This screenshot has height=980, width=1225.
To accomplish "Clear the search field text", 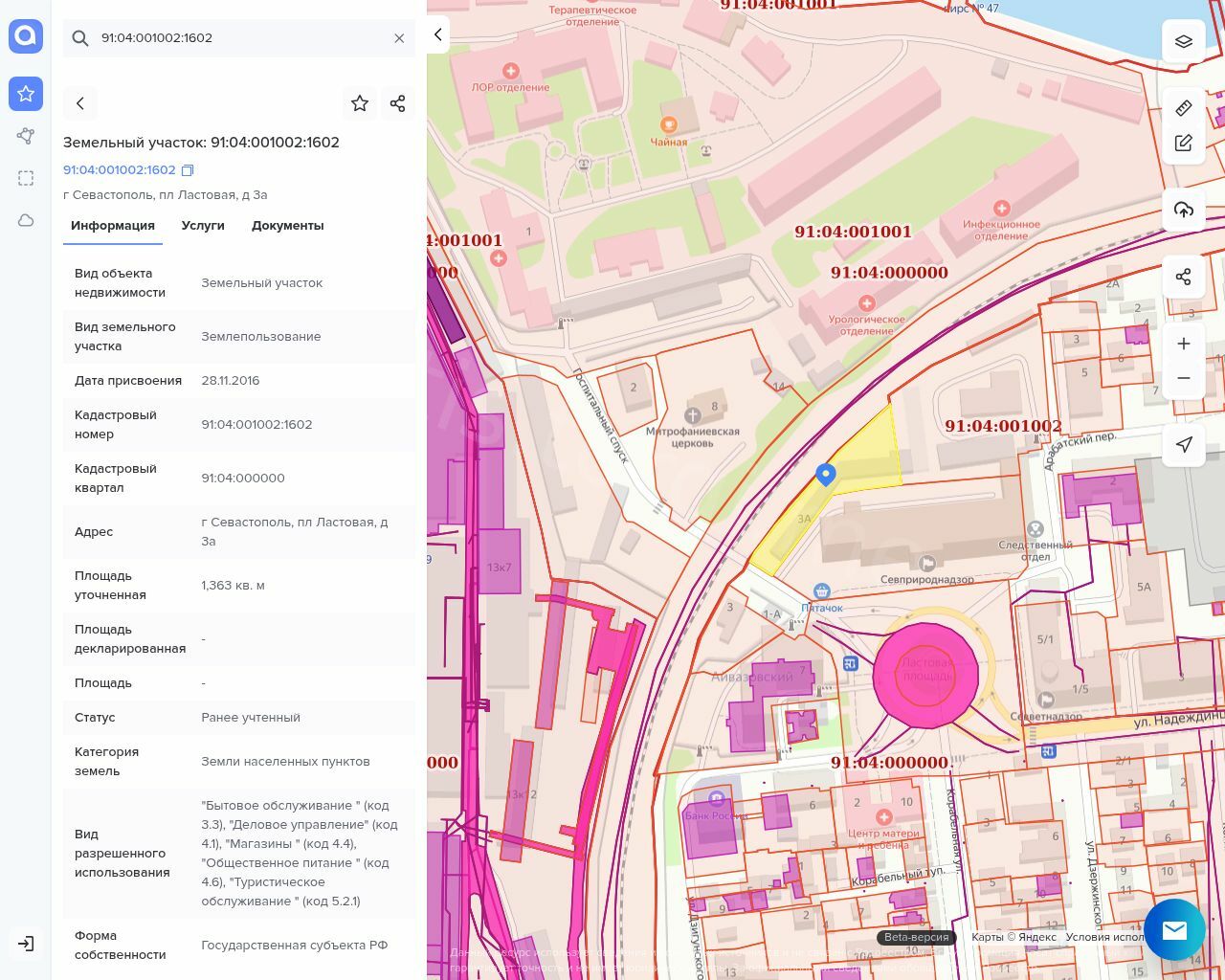I will [399, 38].
